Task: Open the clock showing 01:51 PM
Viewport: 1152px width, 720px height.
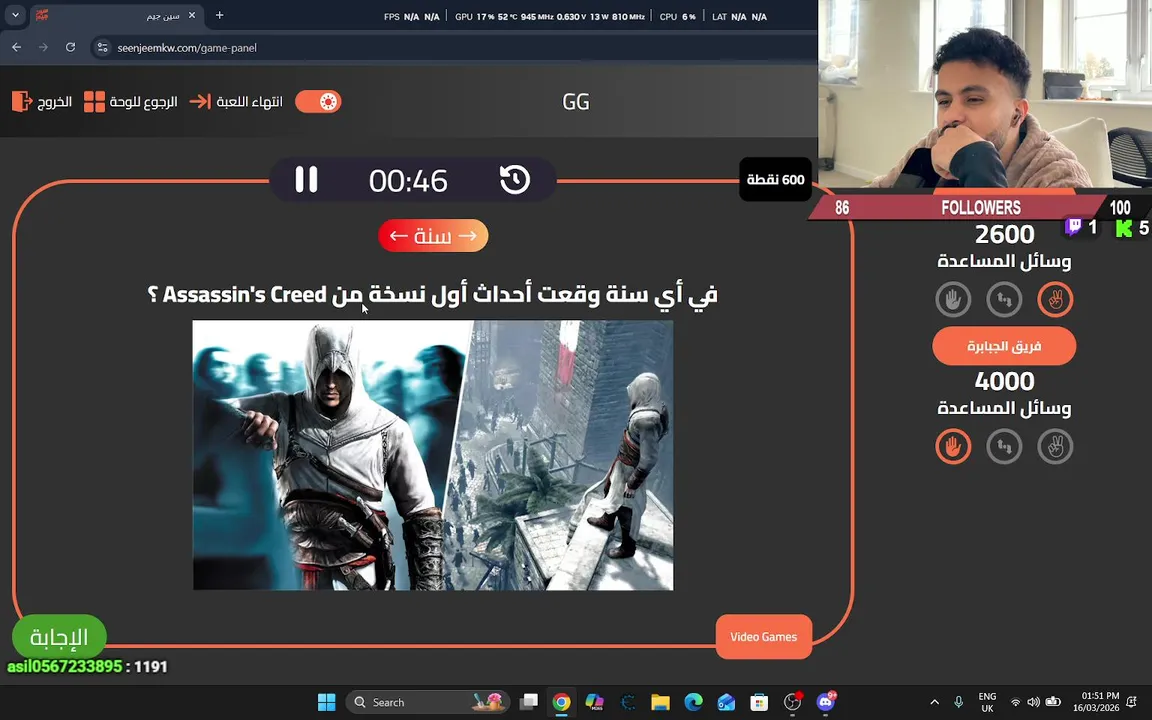Action: pos(1095,702)
